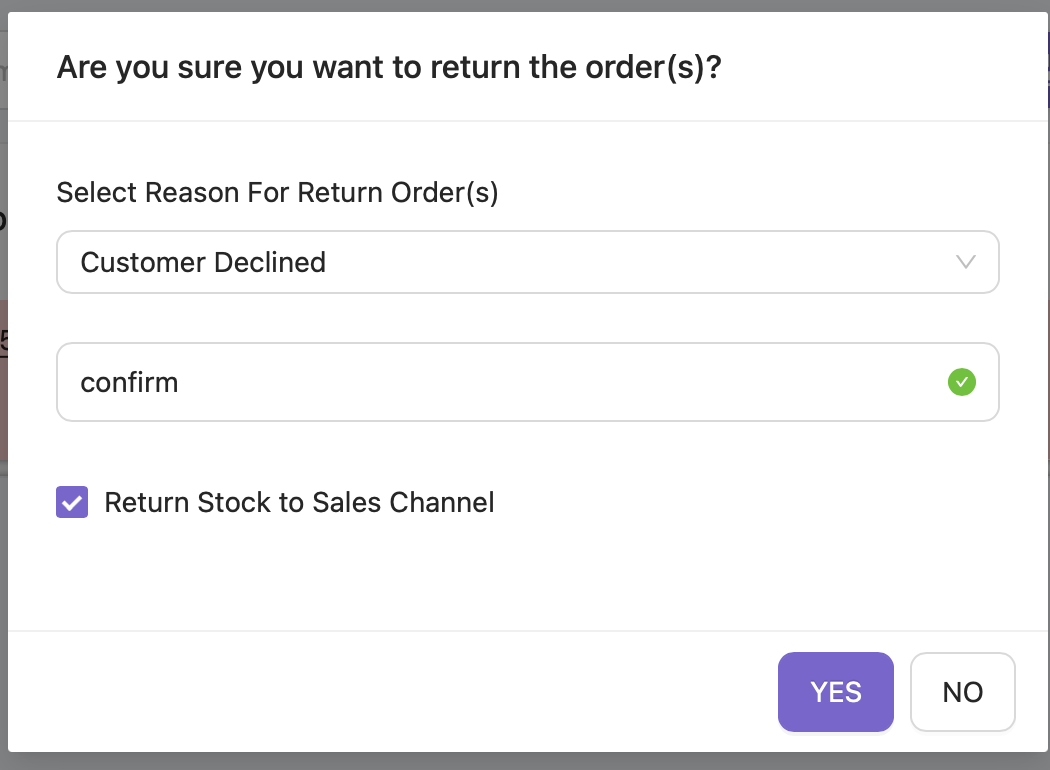This screenshot has width=1050, height=770.
Task: Place cursor after the word confirm
Action: click(179, 382)
